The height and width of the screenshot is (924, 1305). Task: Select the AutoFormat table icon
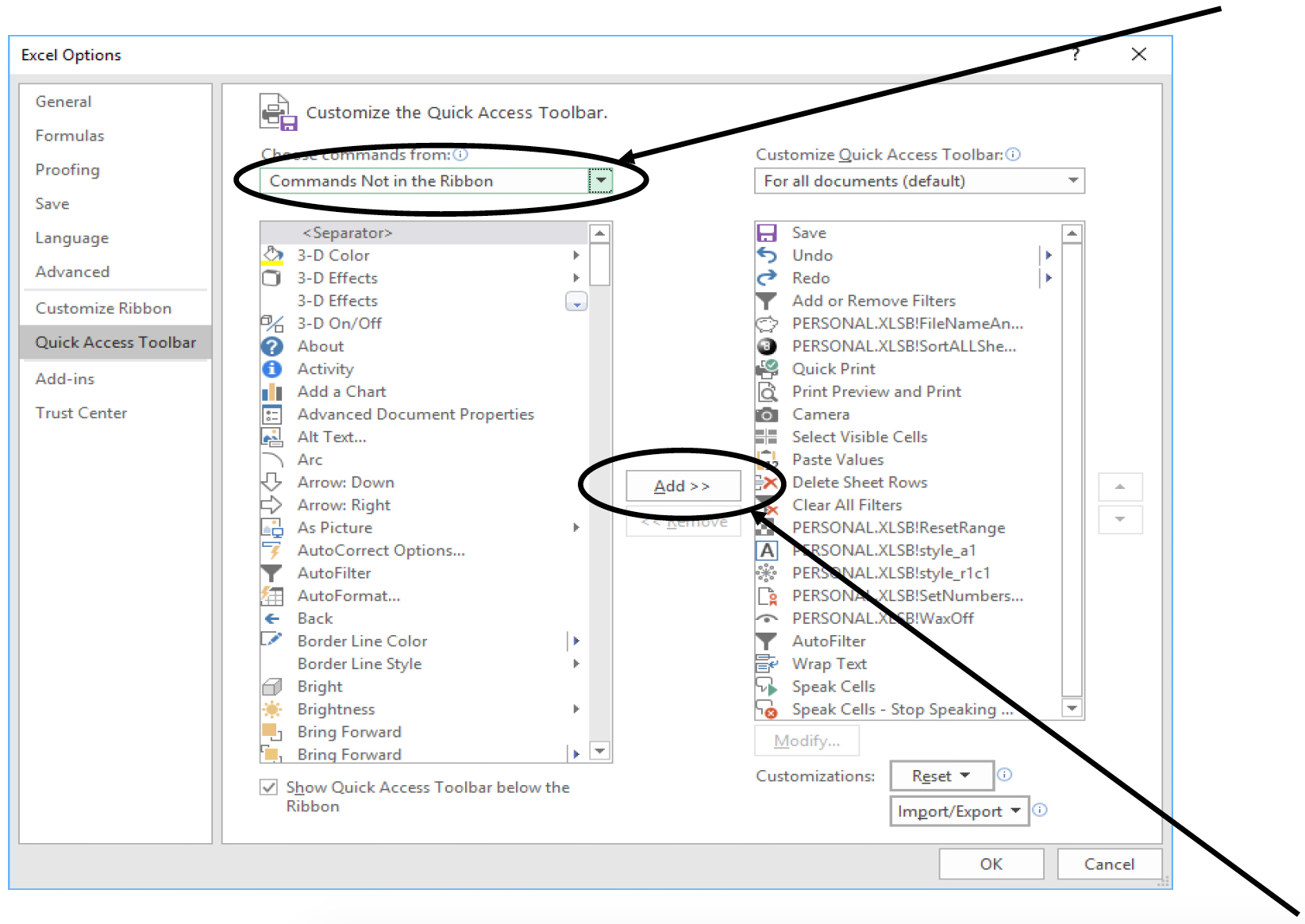click(272, 595)
